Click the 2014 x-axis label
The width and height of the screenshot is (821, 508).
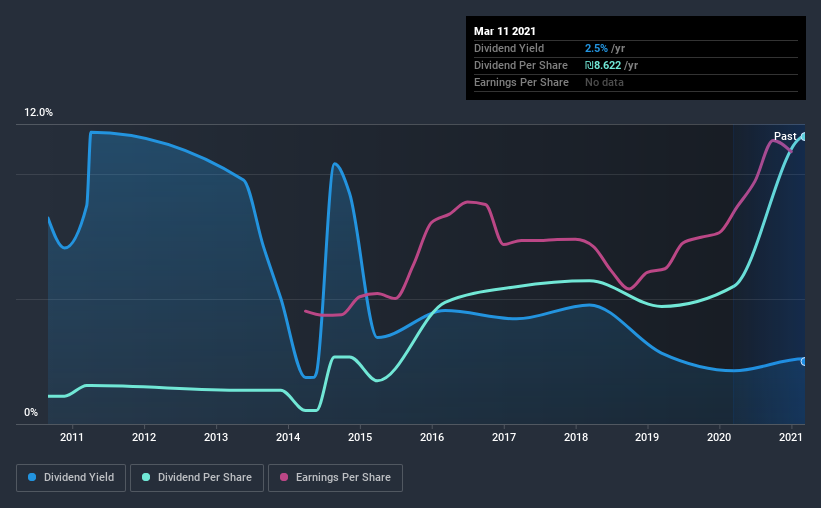(288, 437)
